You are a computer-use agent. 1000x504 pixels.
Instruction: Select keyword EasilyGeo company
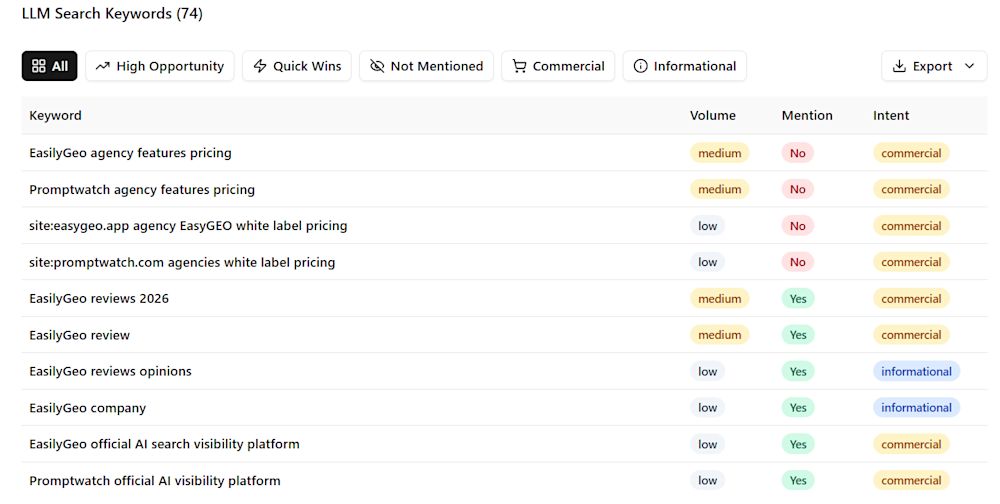[x=87, y=408]
